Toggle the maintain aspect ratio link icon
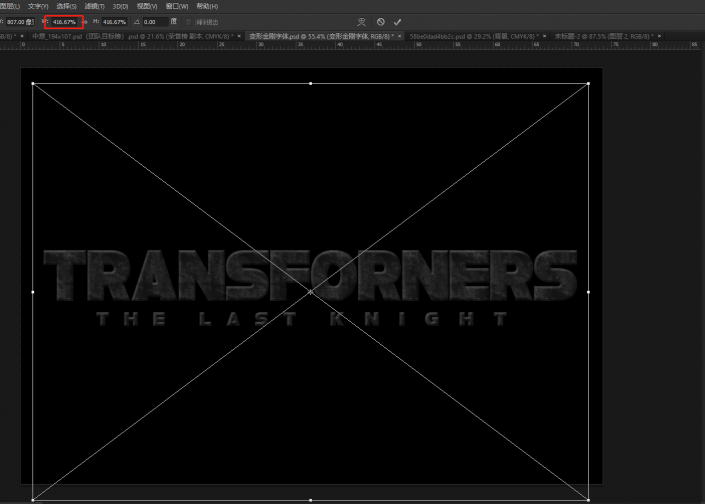705x504 pixels. point(85,22)
